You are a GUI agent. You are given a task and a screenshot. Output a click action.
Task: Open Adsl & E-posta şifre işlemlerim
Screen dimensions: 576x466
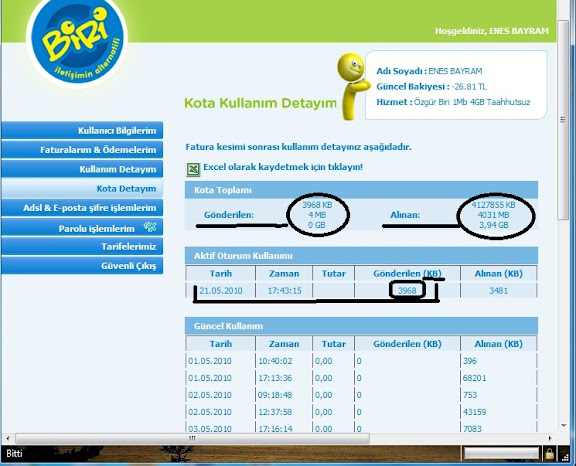point(82,208)
